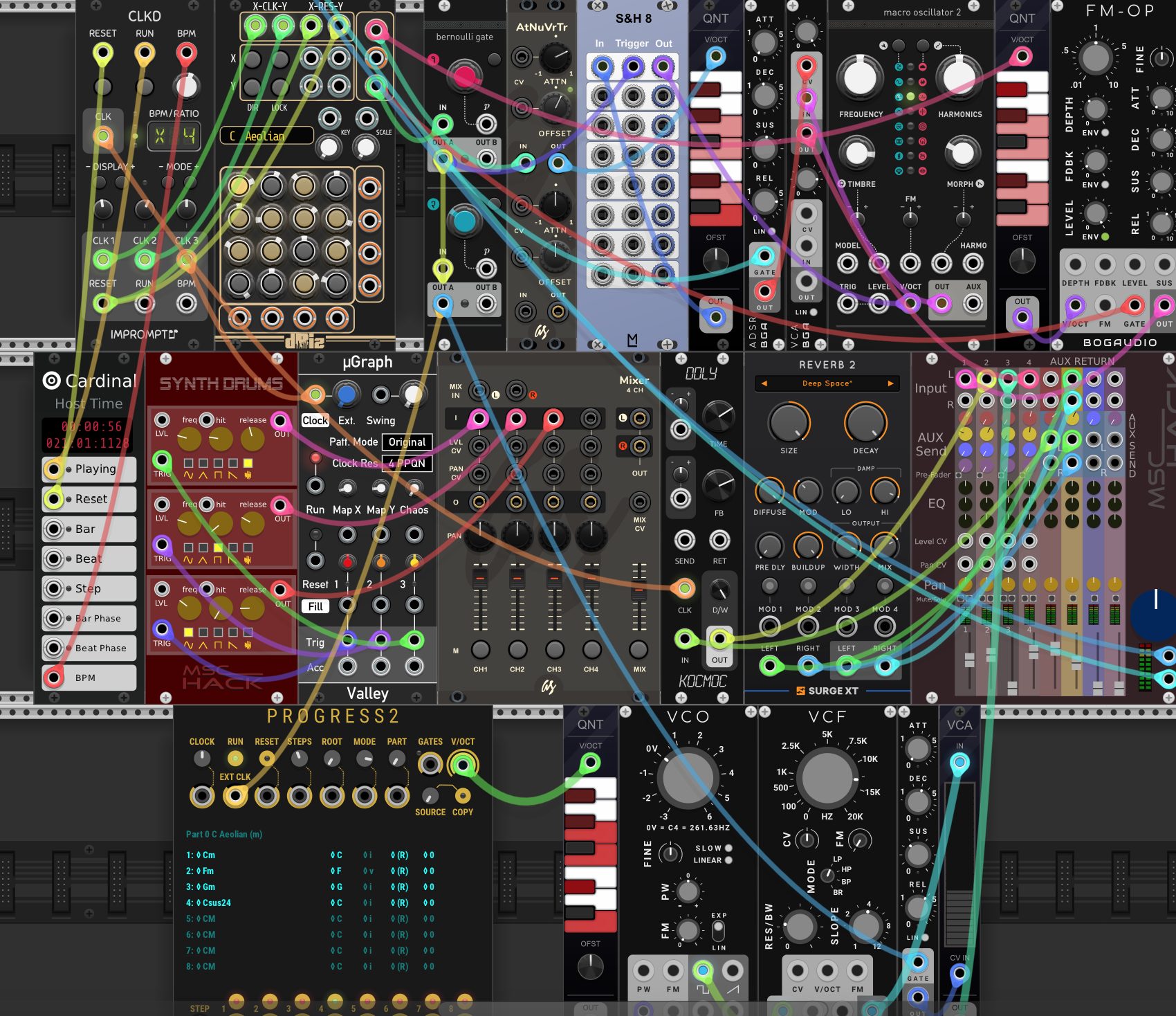The image size is (1176, 1016).
Task: Click the C Aeolian scale display
Action: click(267, 136)
